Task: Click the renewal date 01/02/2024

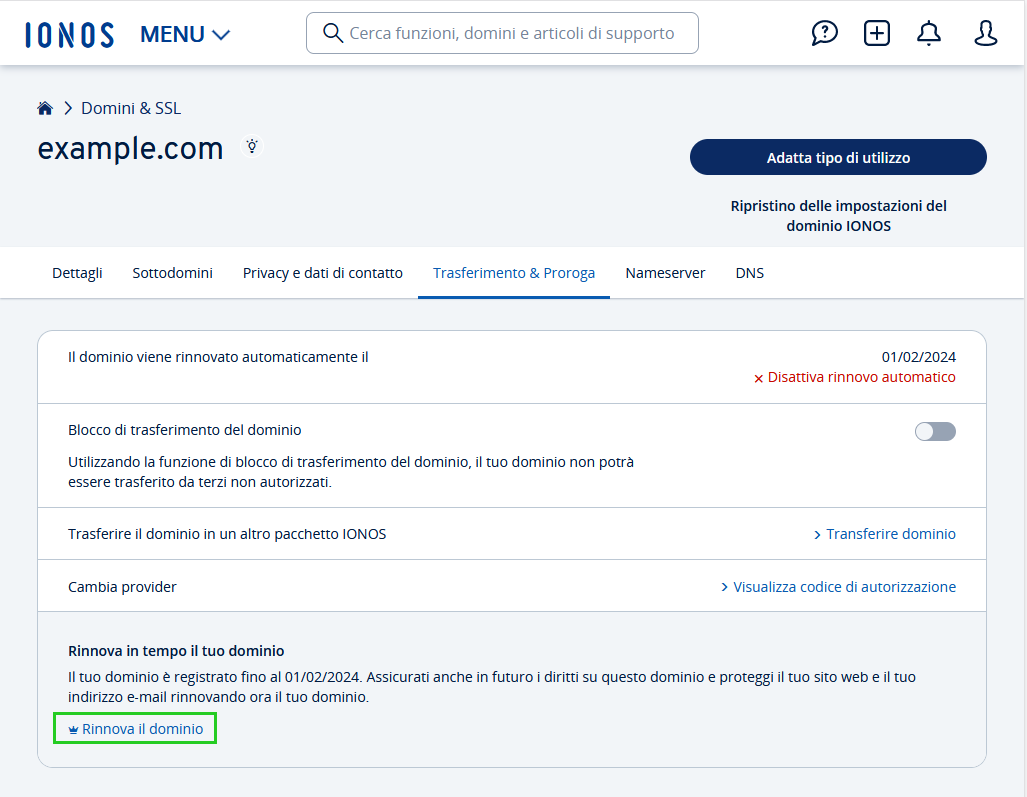Action: point(918,357)
